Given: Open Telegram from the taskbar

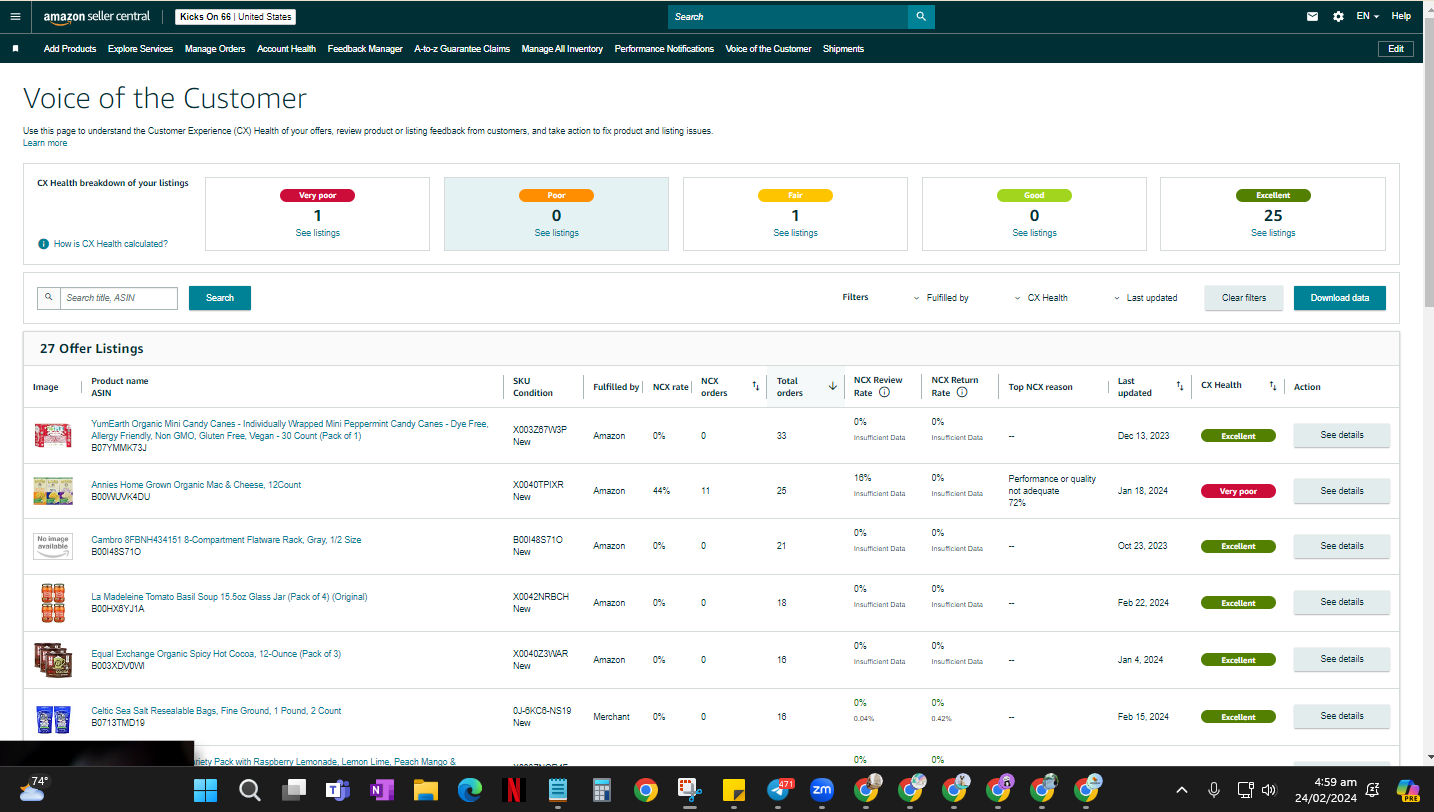Looking at the screenshot, I should pos(779,790).
